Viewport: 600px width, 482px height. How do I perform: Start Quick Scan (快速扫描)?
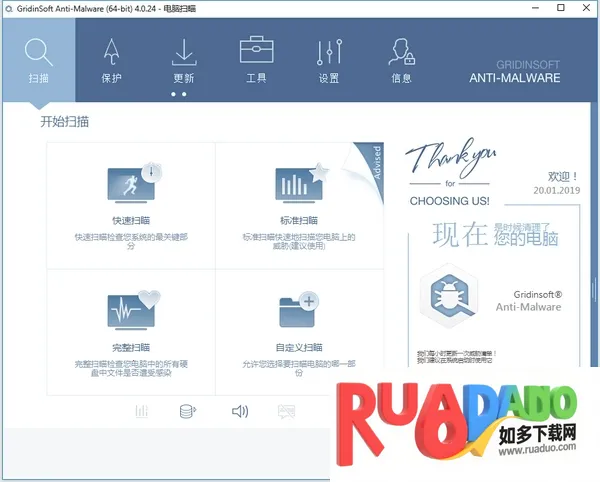131,204
